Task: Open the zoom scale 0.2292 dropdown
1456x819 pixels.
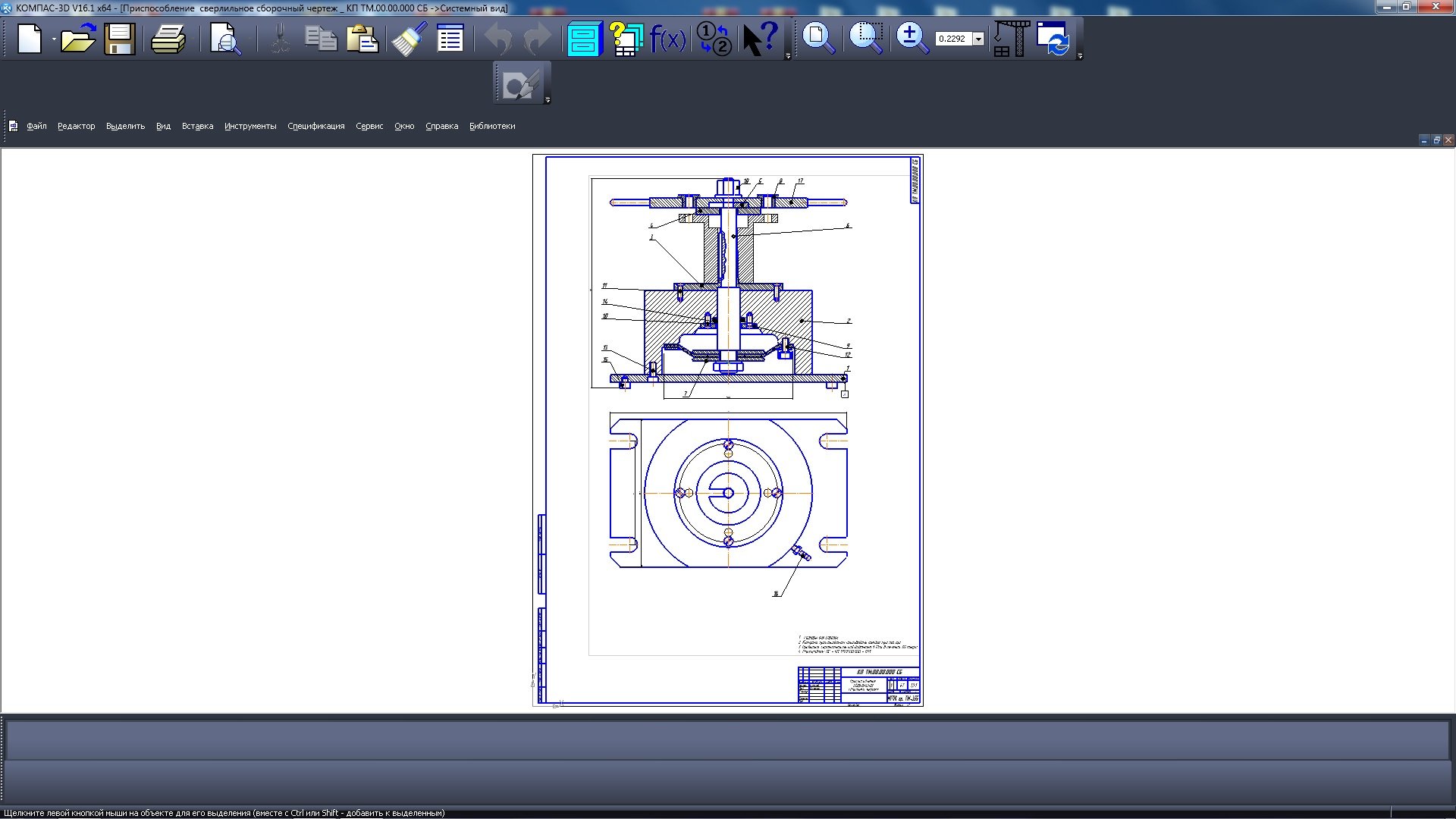Action: (x=978, y=39)
